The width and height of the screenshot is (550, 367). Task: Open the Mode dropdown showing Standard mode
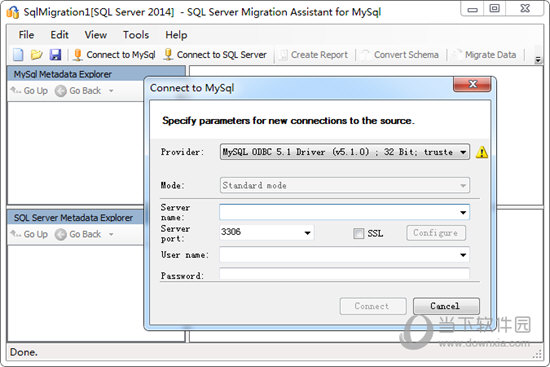pos(345,185)
